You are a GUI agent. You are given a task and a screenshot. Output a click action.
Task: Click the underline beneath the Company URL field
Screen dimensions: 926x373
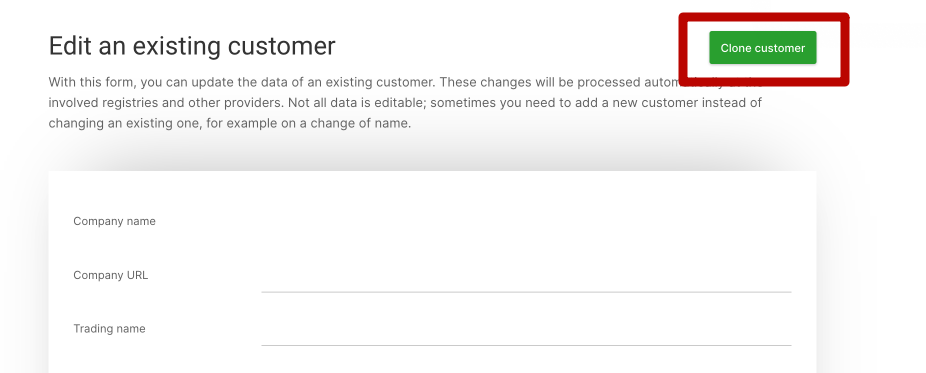(x=526, y=292)
